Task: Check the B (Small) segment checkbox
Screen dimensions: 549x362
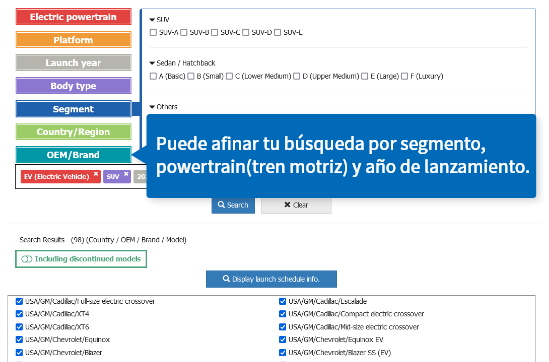Action: click(191, 76)
